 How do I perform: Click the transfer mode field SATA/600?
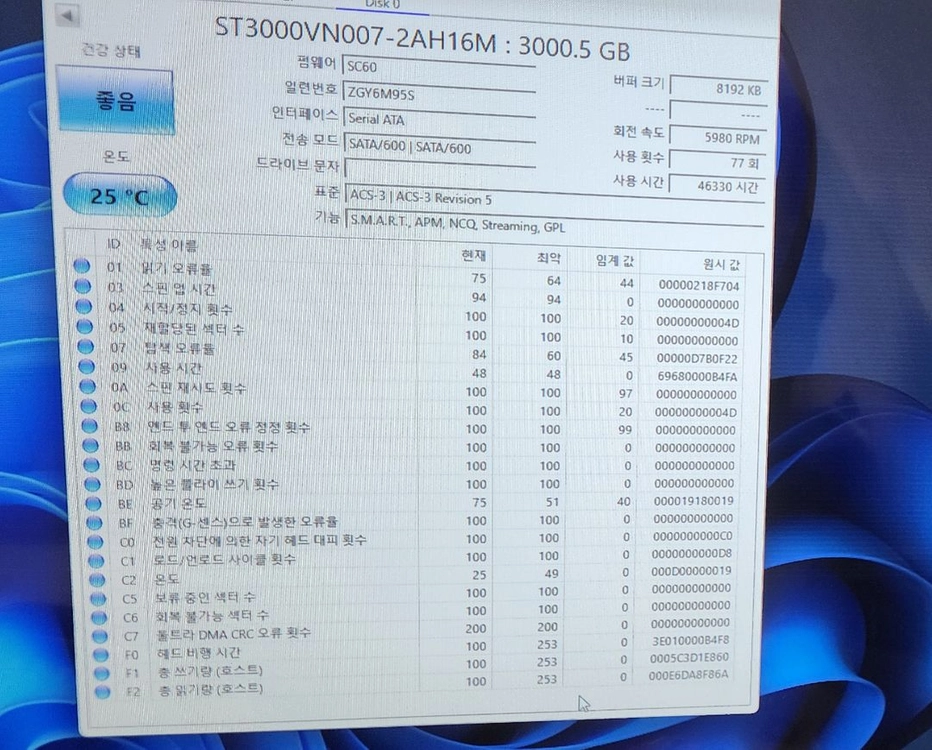coord(439,146)
